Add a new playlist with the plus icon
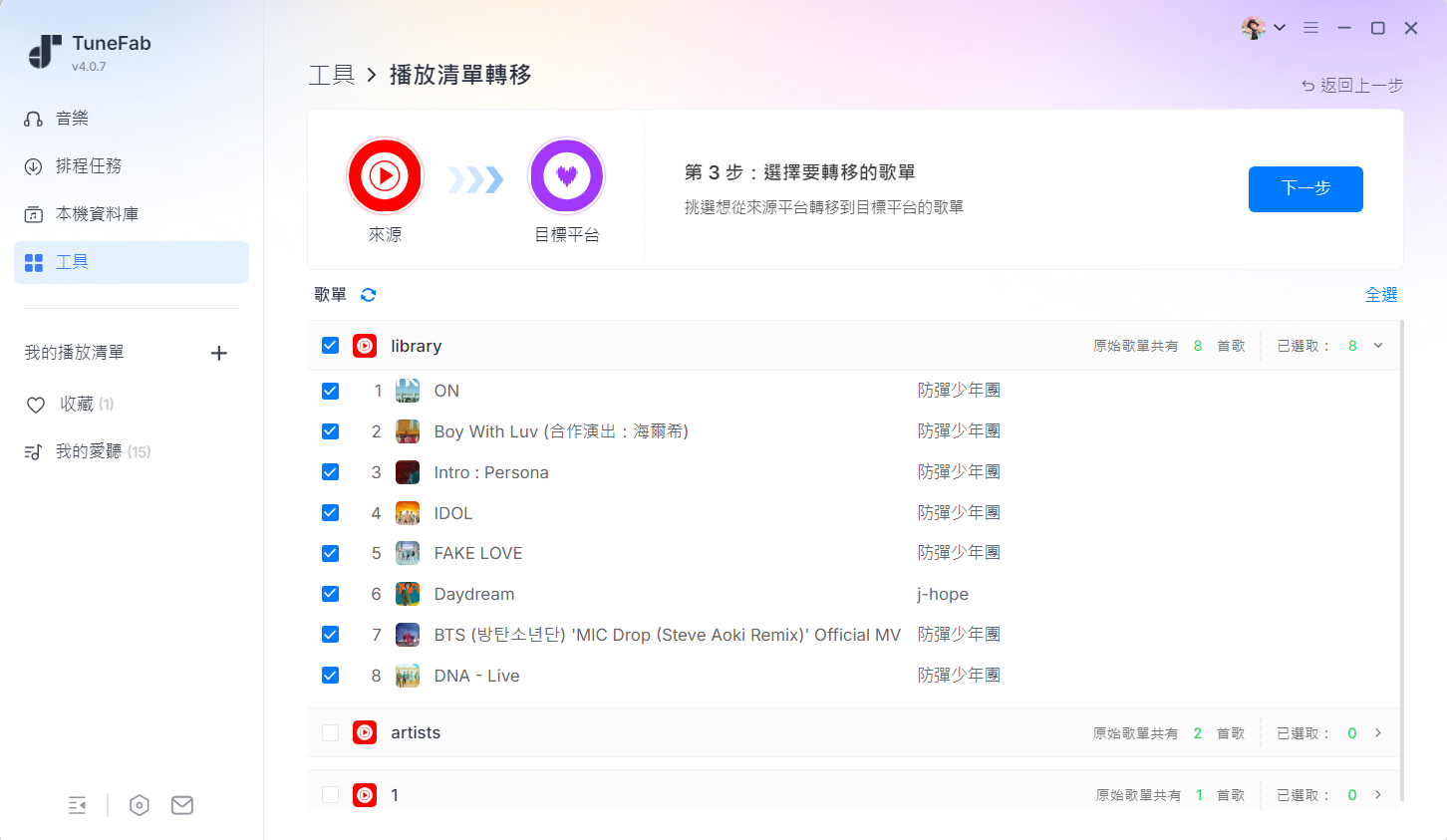This screenshot has width=1447, height=840. (x=218, y=352)
